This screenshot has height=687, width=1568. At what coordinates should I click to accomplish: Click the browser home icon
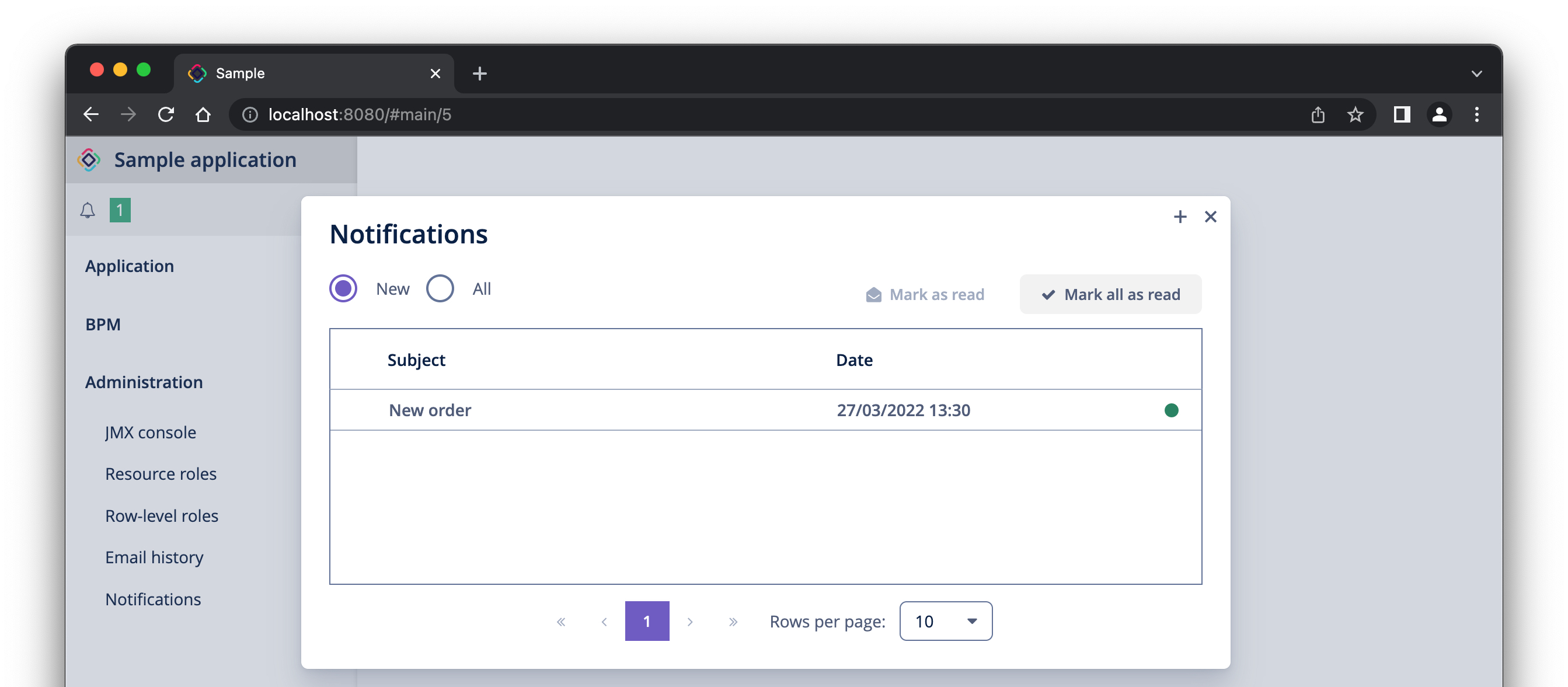[x=203, y=114]
